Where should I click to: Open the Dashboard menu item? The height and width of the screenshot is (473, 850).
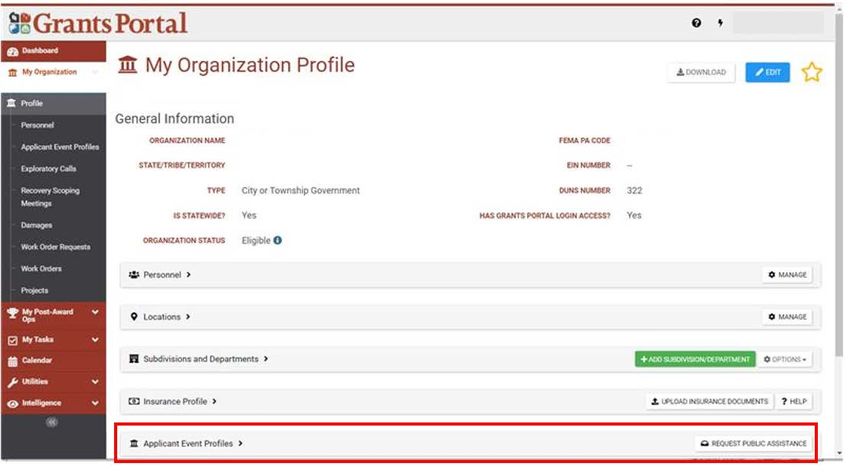(x=53, y=51)
